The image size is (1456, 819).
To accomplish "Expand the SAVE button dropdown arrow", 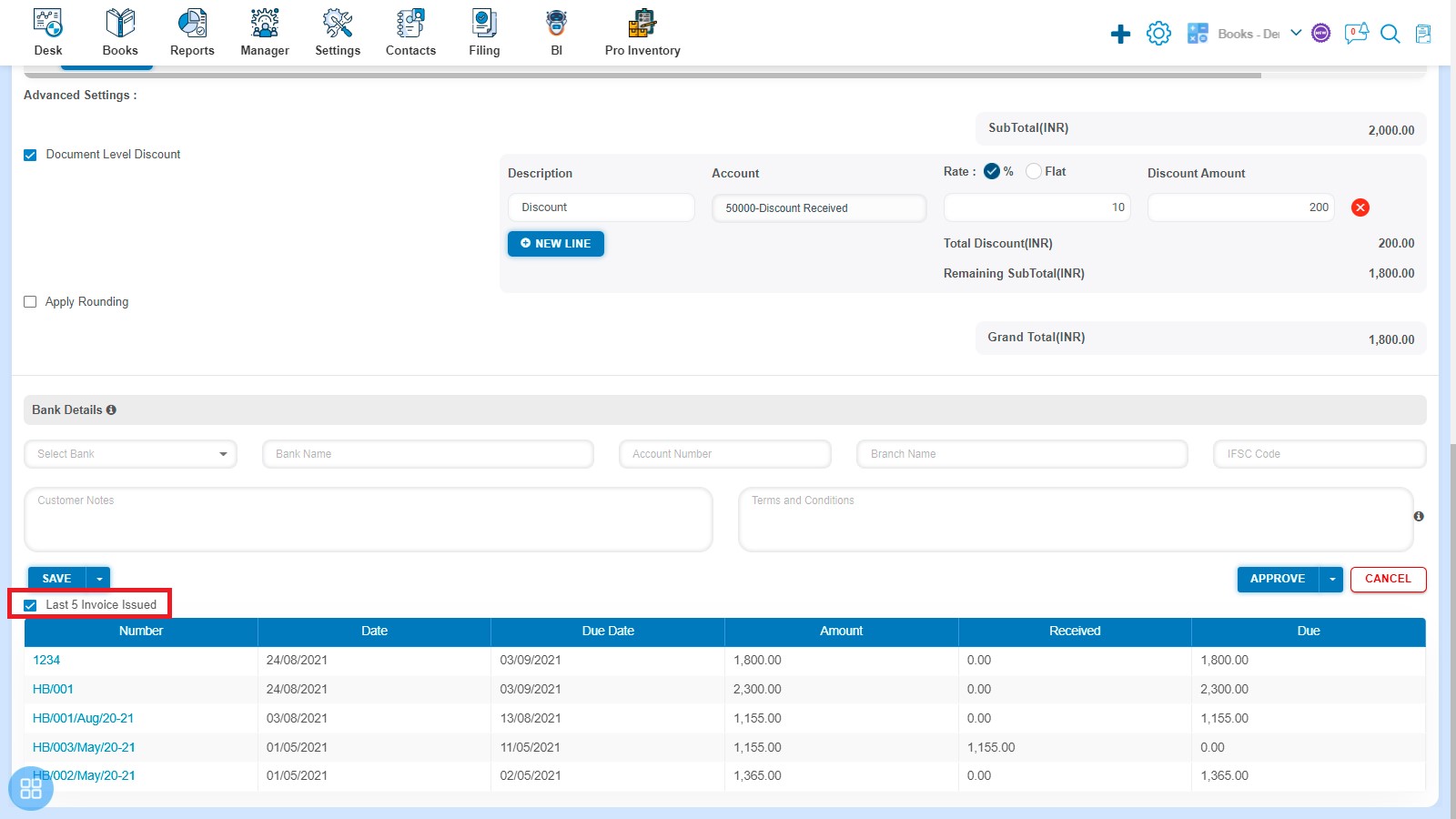I will (99, 579).
